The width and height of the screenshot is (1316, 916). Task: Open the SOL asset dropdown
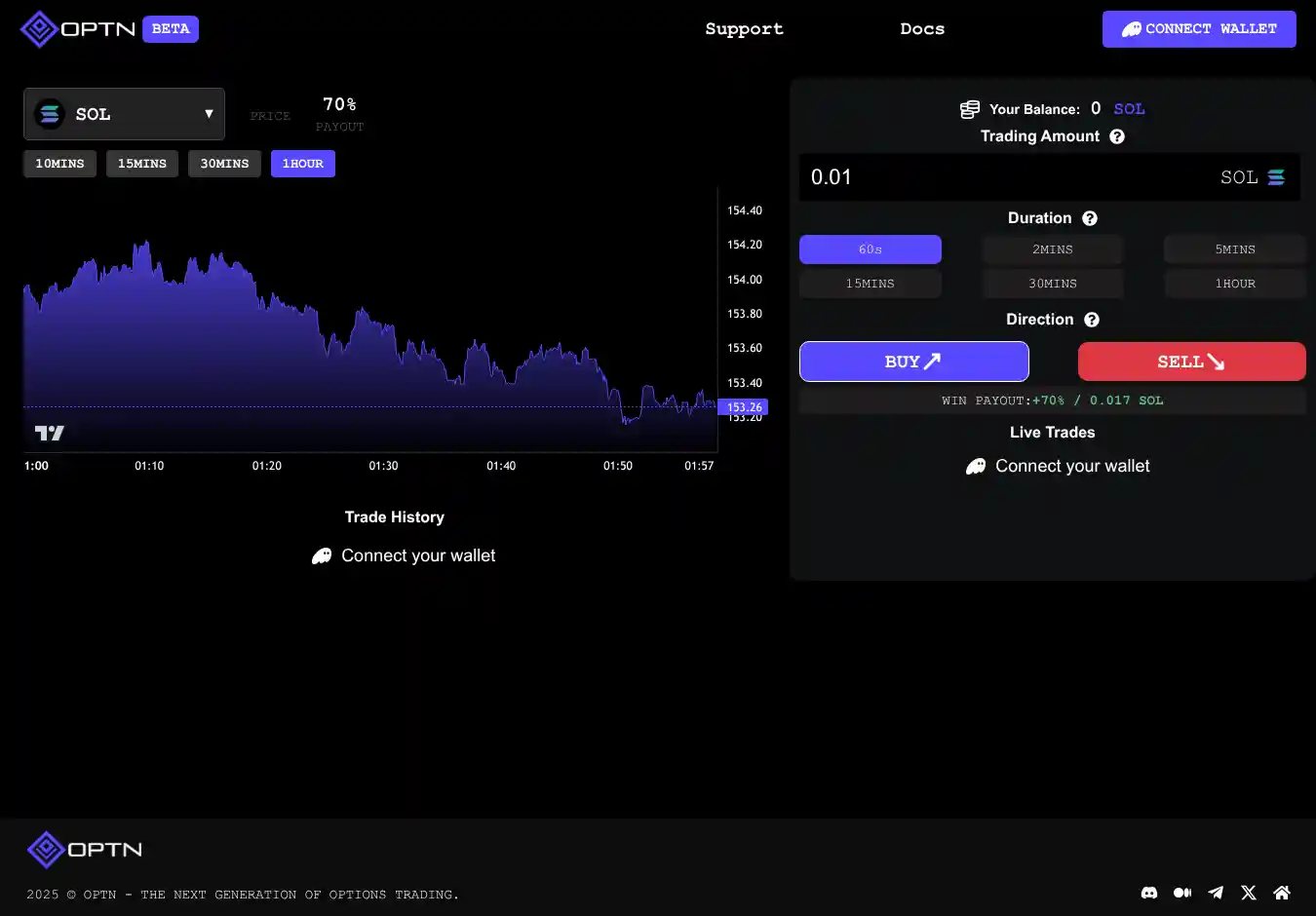click(124, 114)
